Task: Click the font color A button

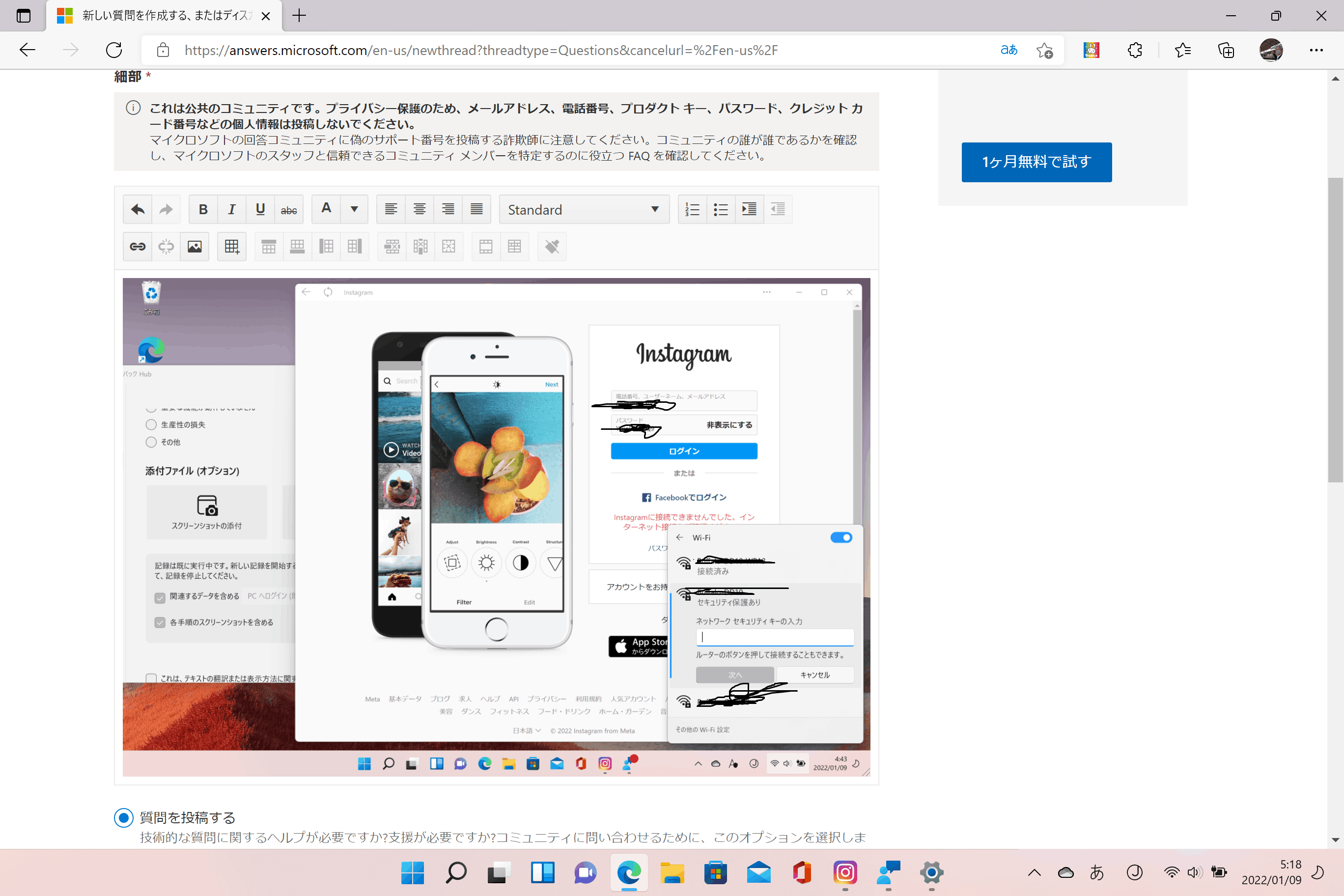Action: [326, 210]
